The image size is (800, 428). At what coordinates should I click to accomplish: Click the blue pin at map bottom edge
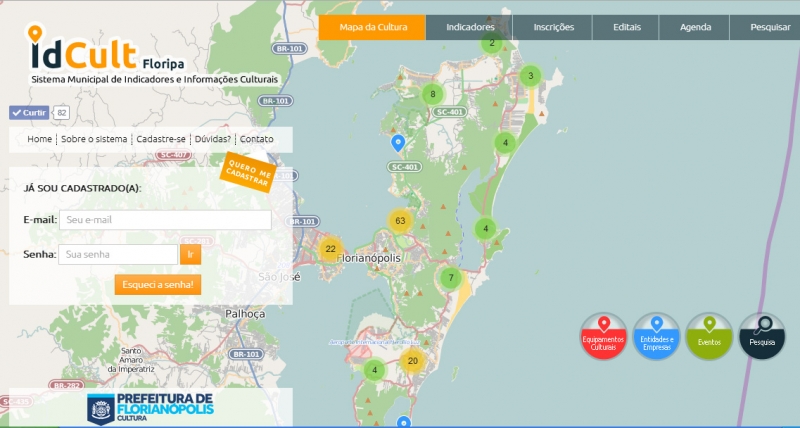[x=404, y=422]
